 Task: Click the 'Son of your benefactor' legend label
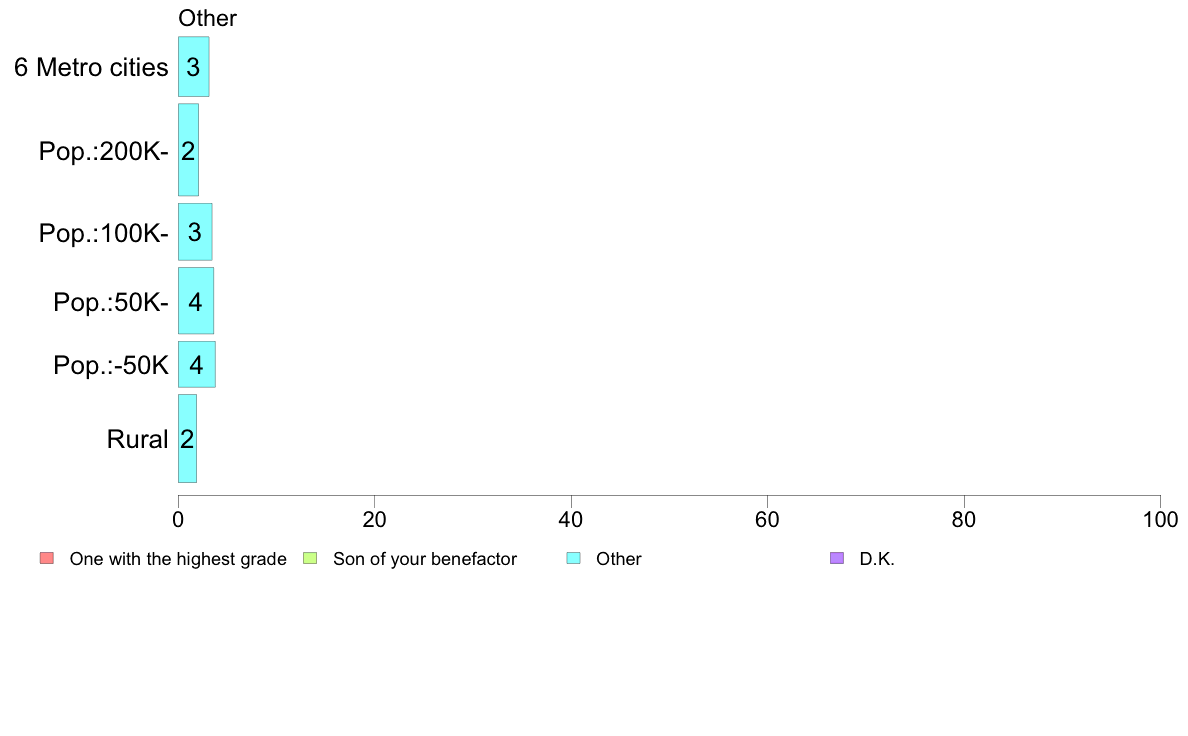tap(425, 559)
